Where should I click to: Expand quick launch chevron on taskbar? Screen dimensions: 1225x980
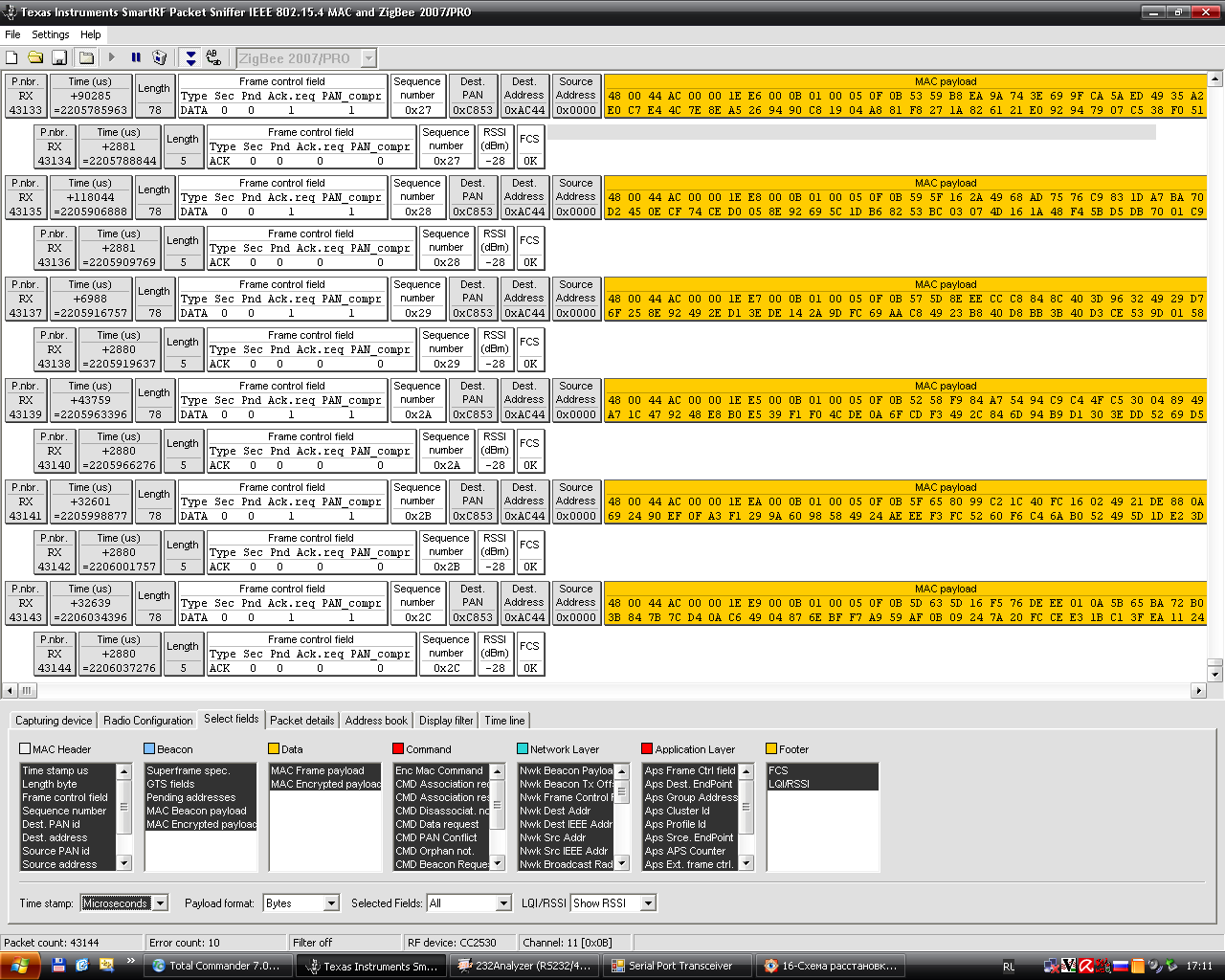pyautogui.click(x=130, y=962)
